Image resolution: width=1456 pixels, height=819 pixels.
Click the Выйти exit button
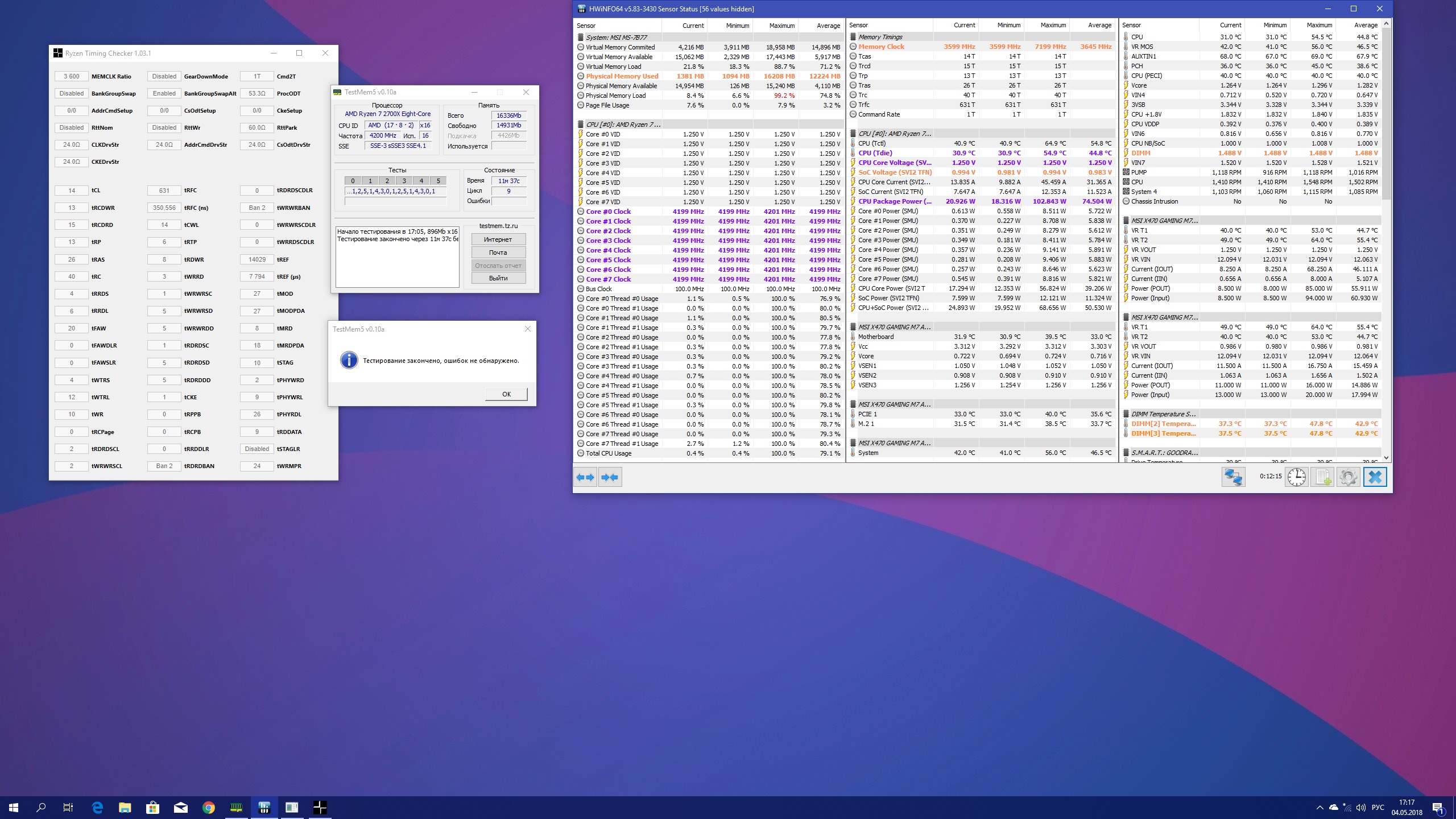pyautogui.click(x=498, y=278)
